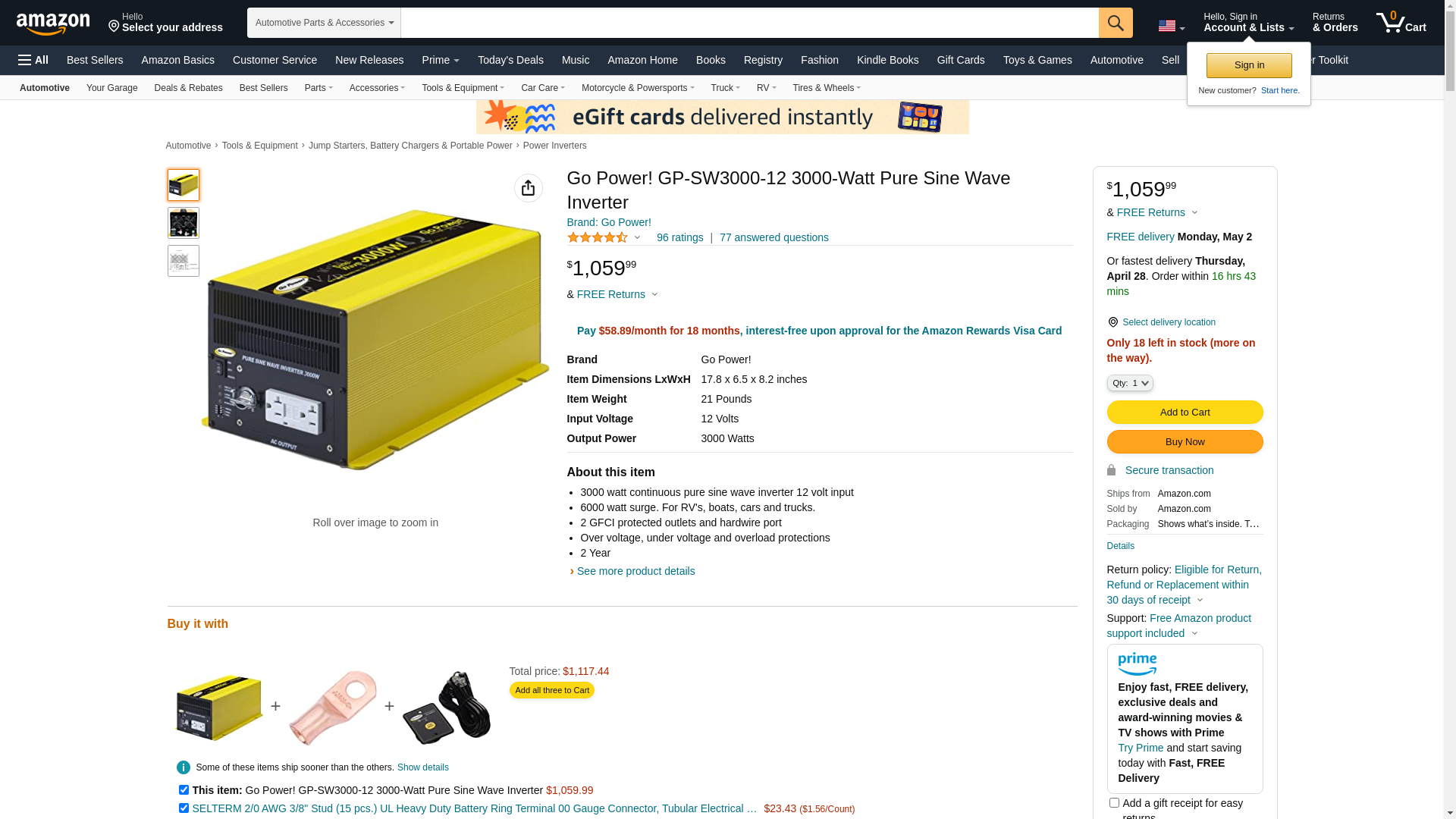Click the share icon on product image
The height and width of the screenshot is (819, 1456).
pos(529,188)
